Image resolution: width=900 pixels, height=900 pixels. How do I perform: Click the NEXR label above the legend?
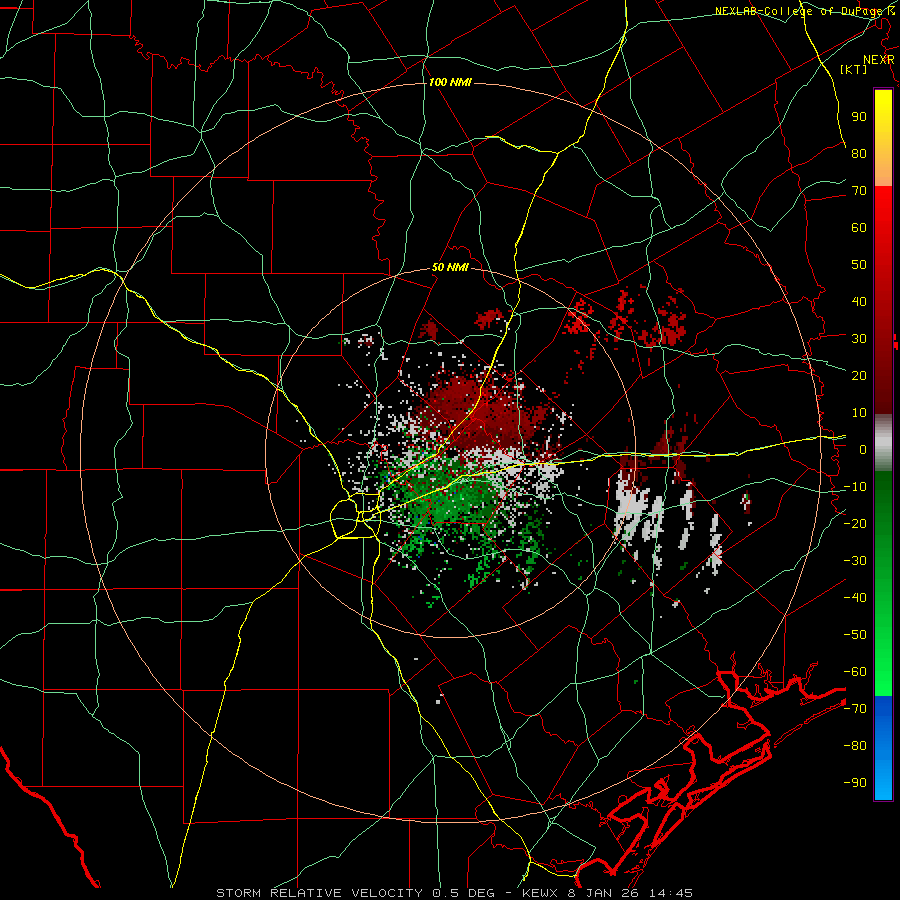[879, 60]
